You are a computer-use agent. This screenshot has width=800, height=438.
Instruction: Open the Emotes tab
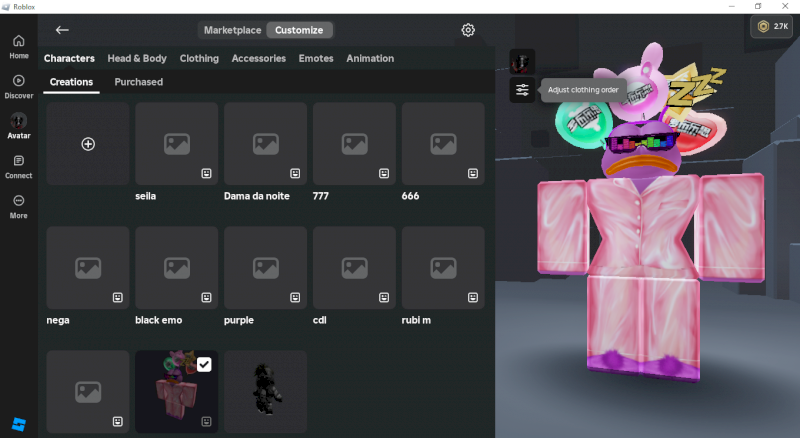(x=316, y=58)
